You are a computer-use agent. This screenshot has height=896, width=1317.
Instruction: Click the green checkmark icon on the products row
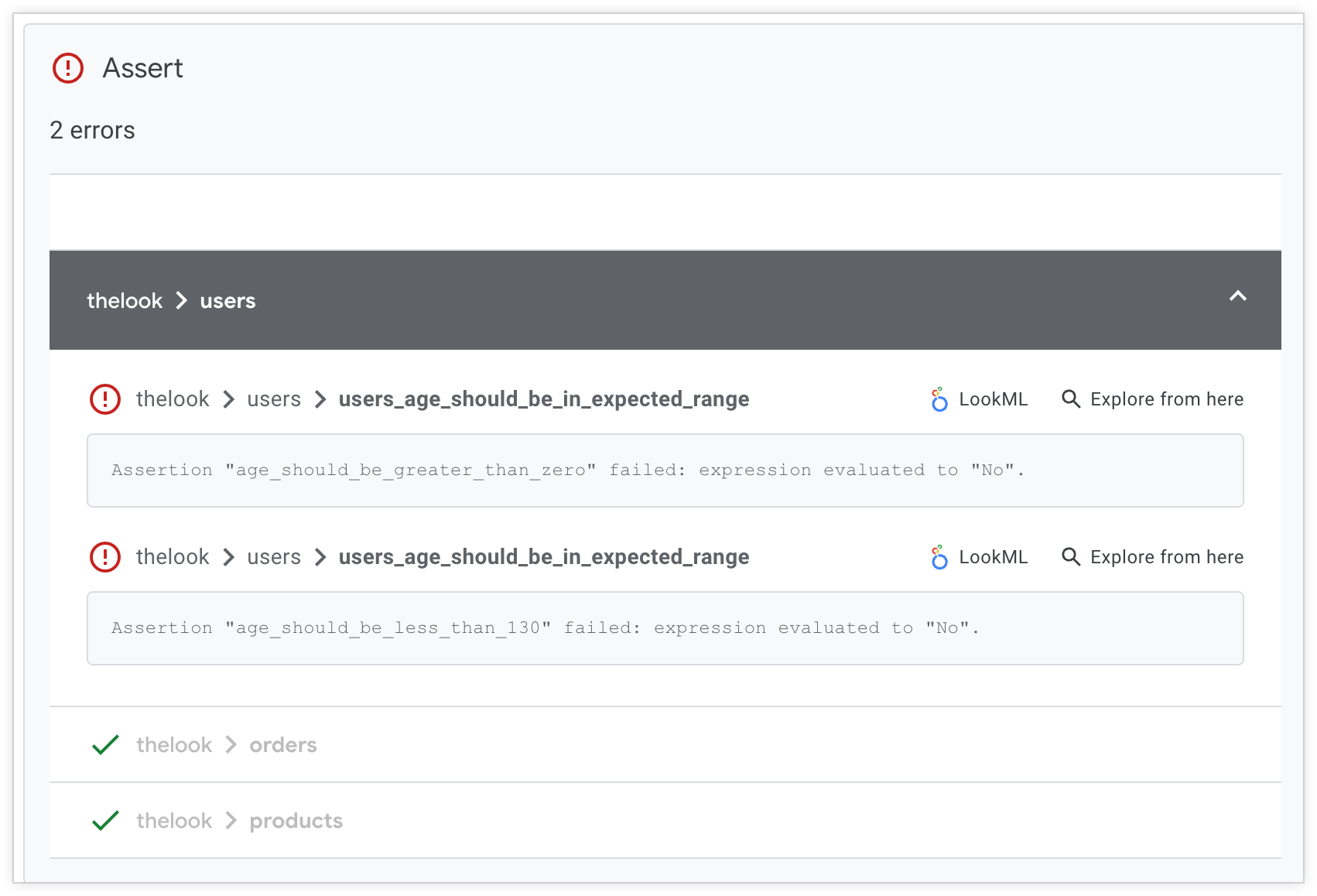pyautogui.click(x=106, y=820)
